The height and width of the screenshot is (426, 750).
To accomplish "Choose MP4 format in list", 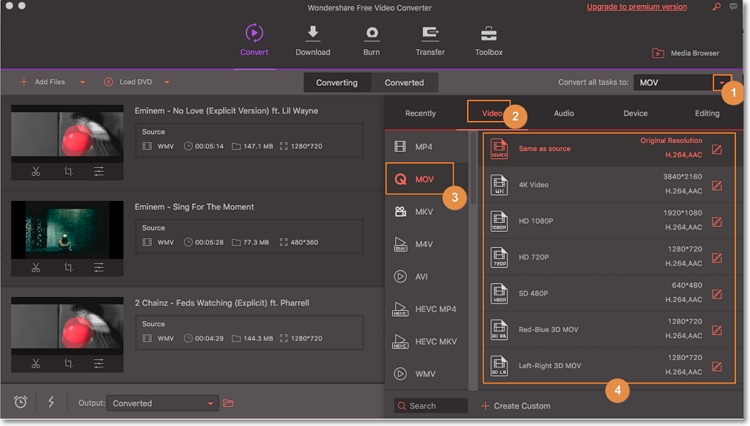I will tap(427, 146).
